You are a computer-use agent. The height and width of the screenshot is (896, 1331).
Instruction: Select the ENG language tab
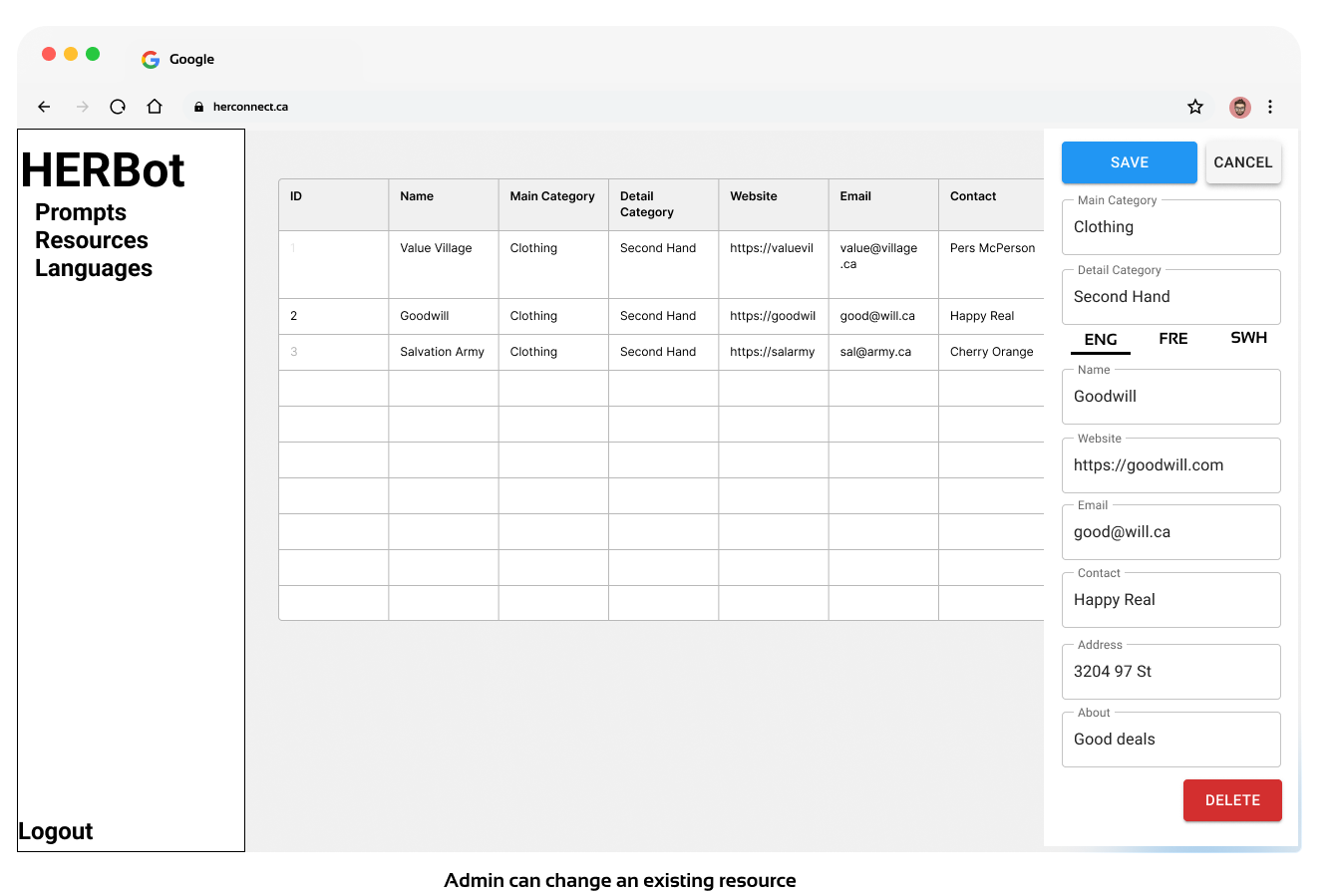[1100, 340]
